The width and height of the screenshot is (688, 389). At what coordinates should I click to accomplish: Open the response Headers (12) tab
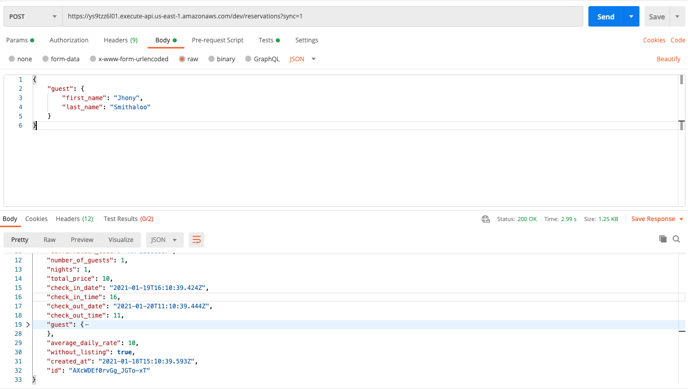click(74, 218)
